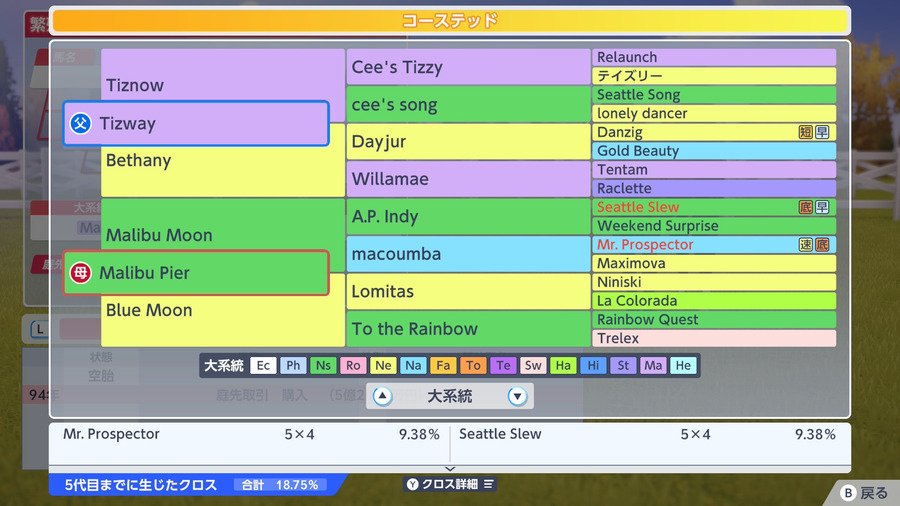Select the Ec lineage swatch

pos(263,365)
